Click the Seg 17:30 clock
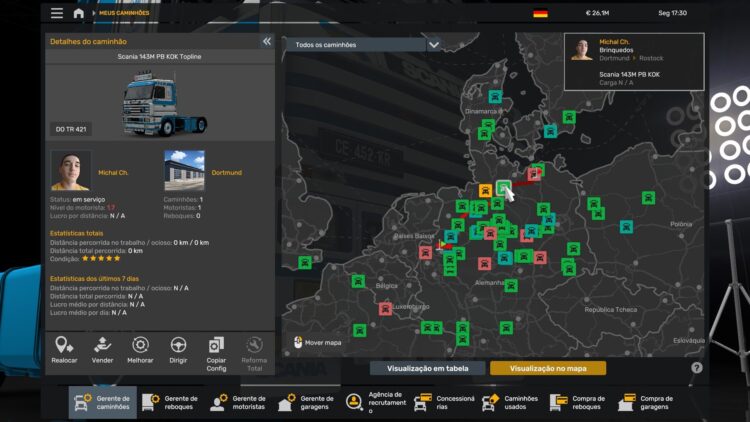The height and width of the screenshot is (422, 750). [672, 13]
